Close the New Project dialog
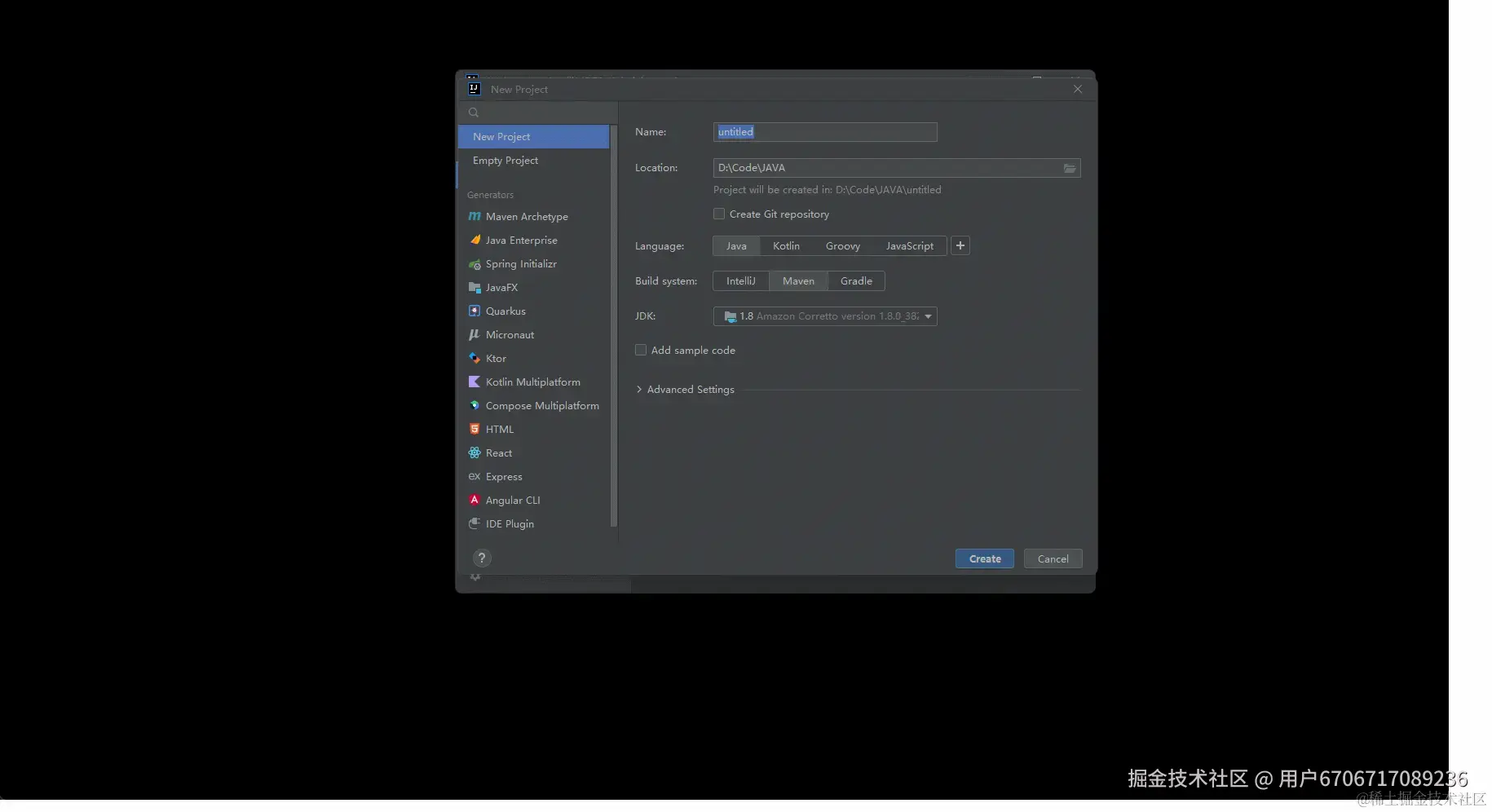Viewport: 1492px width, 812px height. (x=1078, y=89)
